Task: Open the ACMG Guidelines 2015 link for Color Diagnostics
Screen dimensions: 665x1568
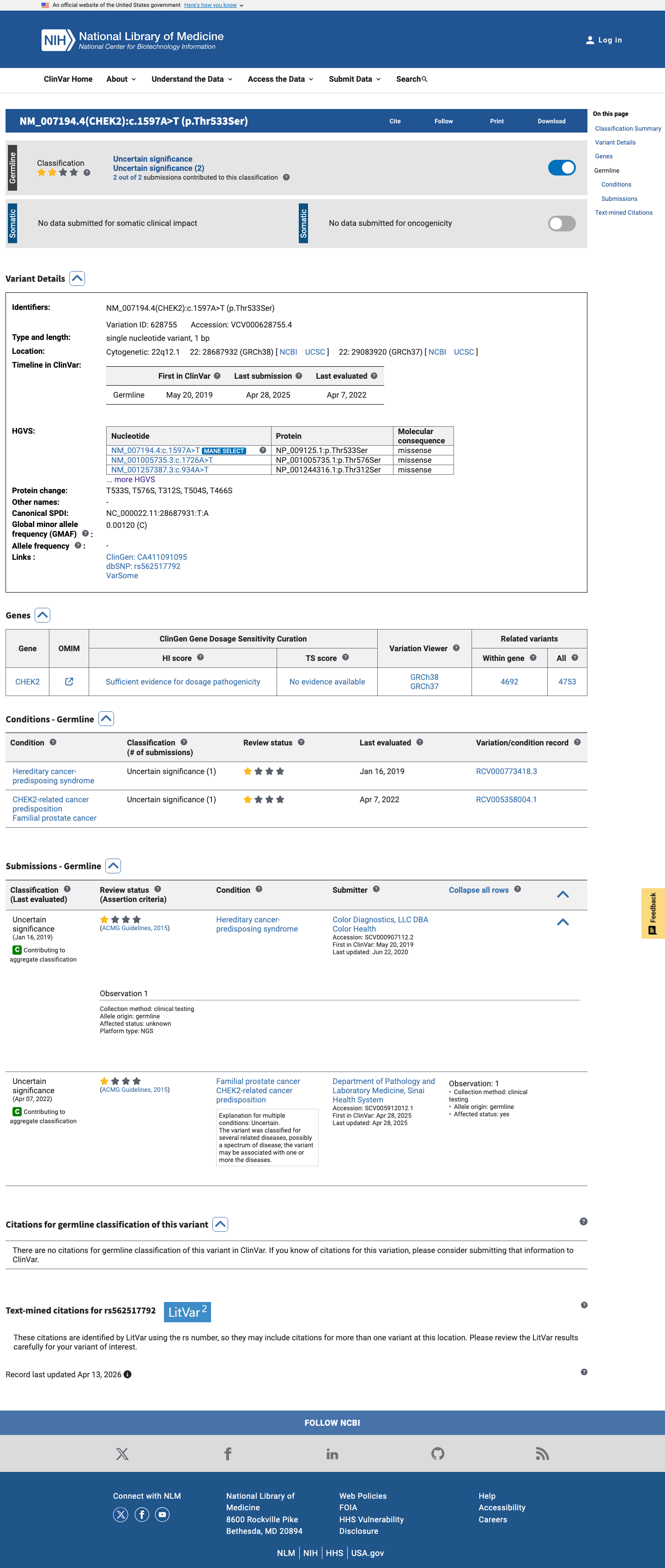Action: point(134,928)
